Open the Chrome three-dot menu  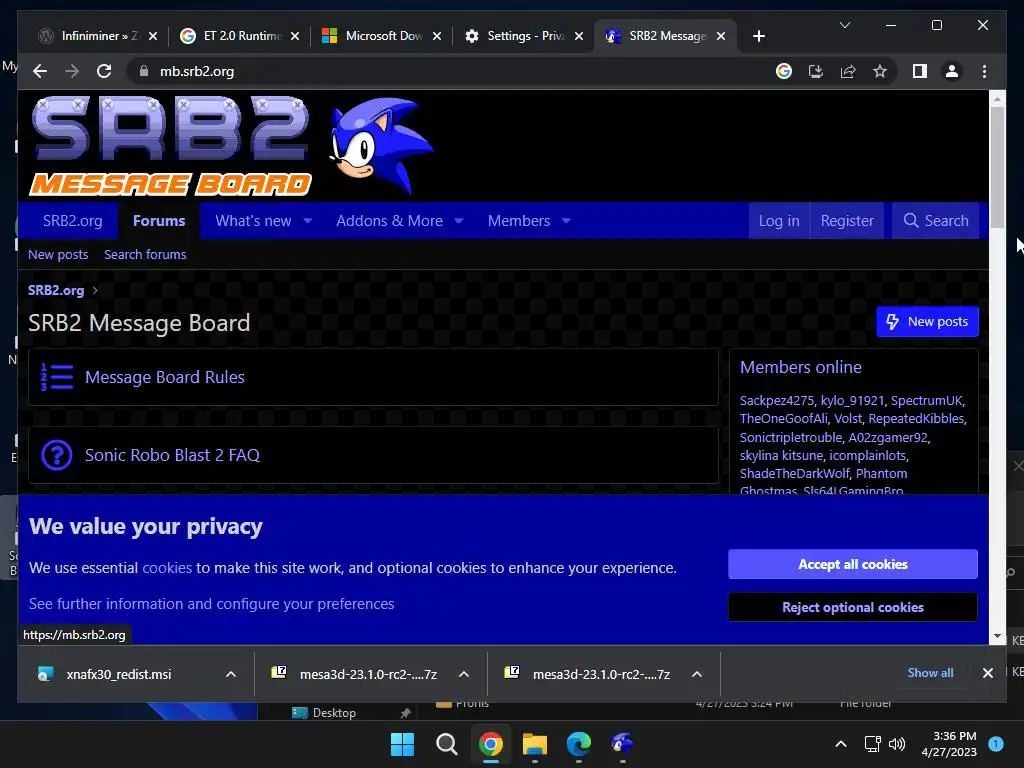point(984,71)
